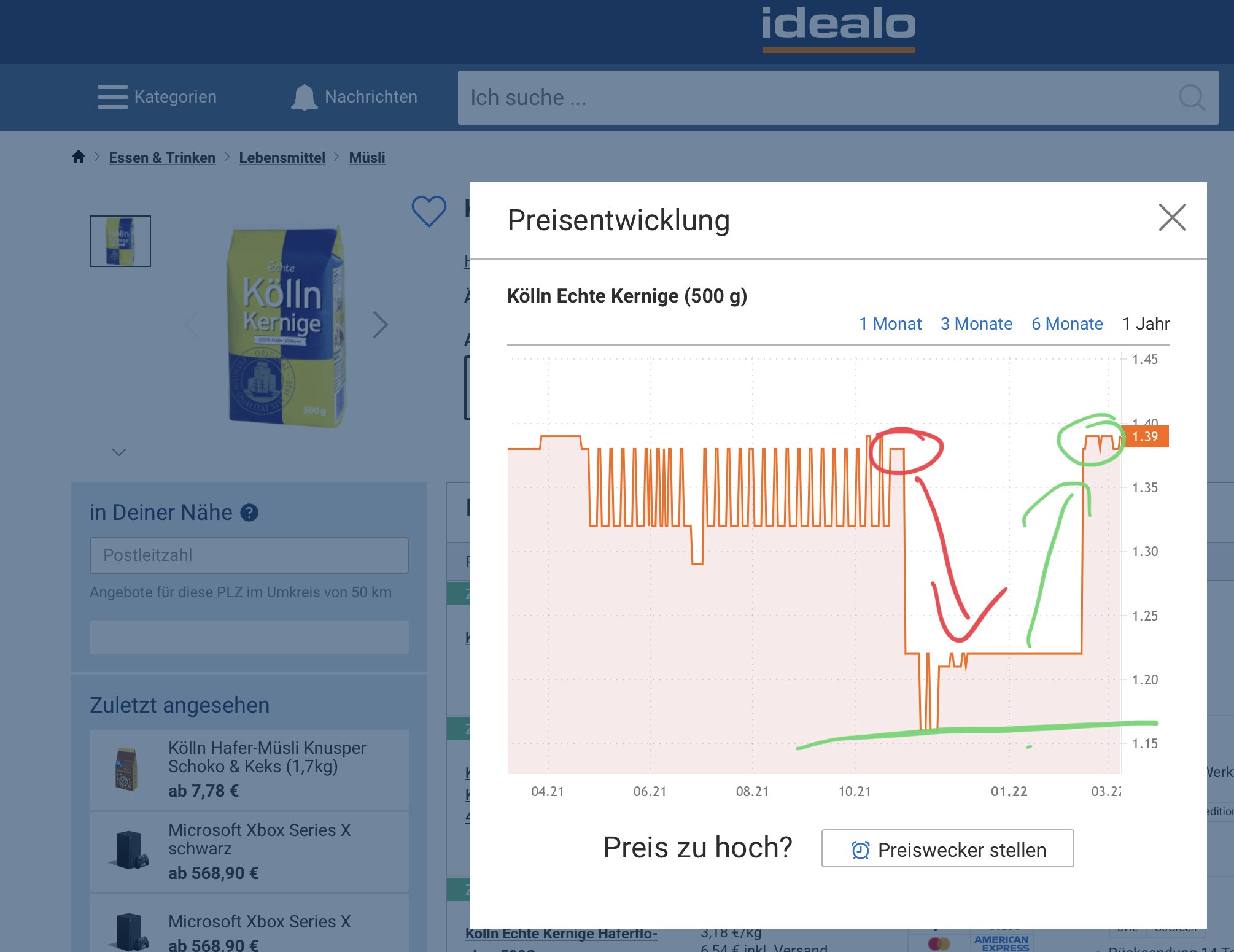Image resolution: width=1234 pixels, height=952 pixels.
Task: Open the Kategorien hamburger menu
Action: [x=113, y=97]
